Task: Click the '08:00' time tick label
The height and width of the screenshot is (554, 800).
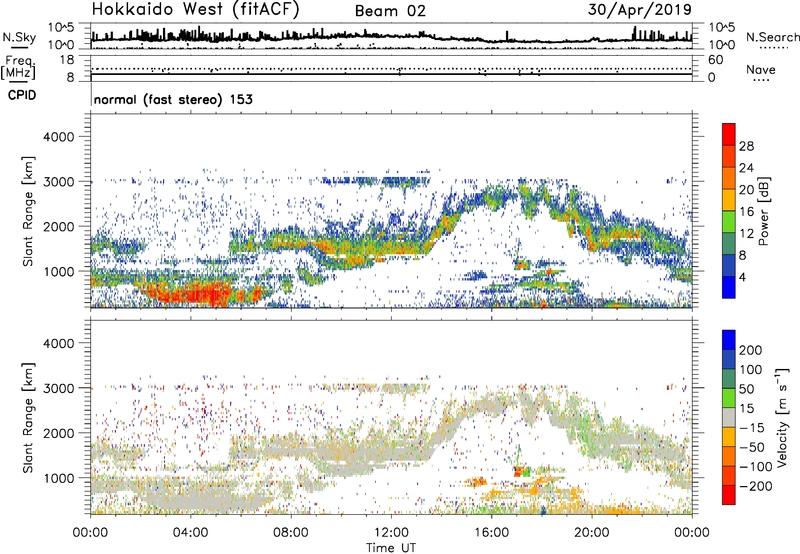Action: coord(291,533)
